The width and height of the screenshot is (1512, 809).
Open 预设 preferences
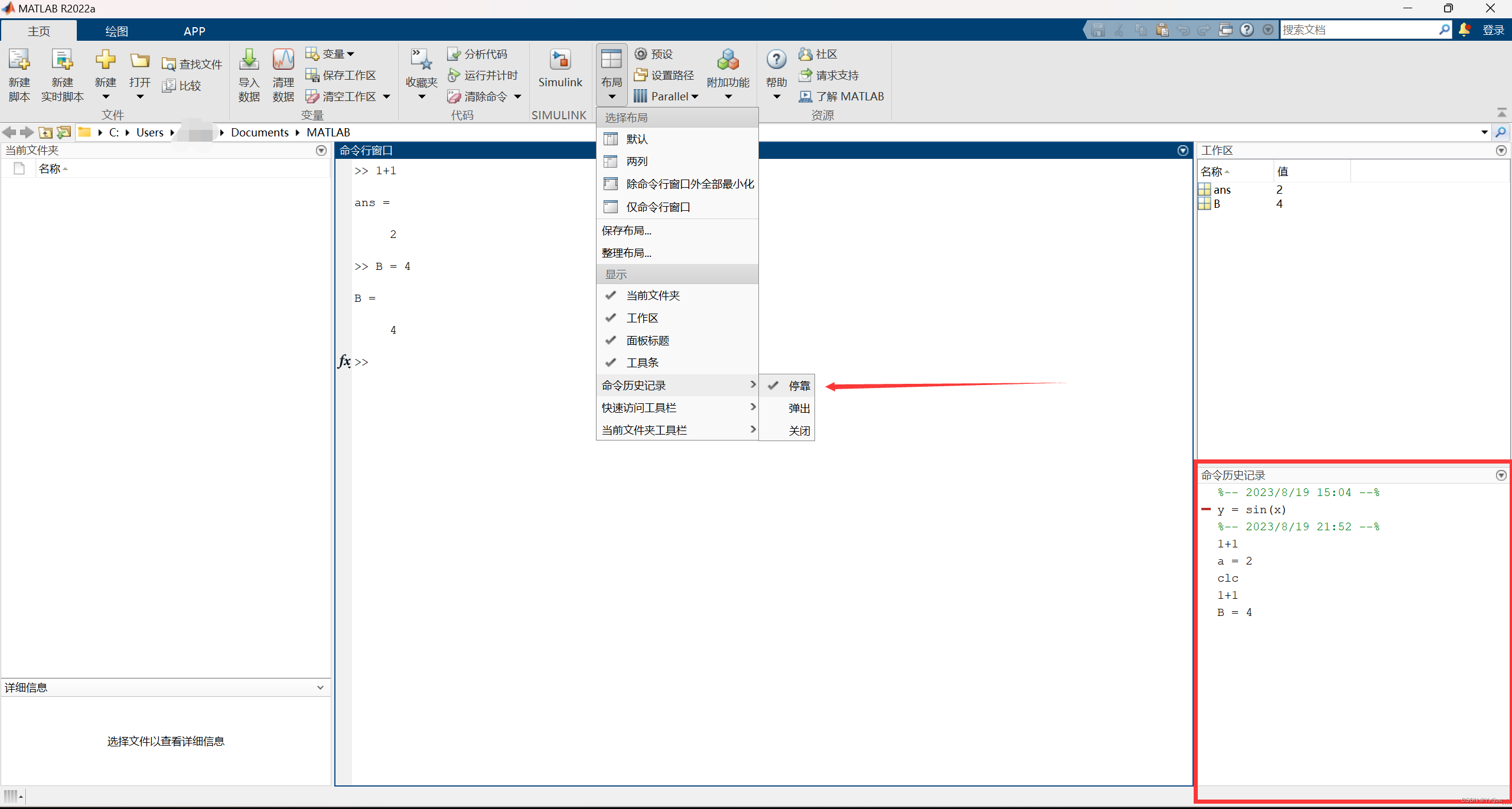point(654,54)
